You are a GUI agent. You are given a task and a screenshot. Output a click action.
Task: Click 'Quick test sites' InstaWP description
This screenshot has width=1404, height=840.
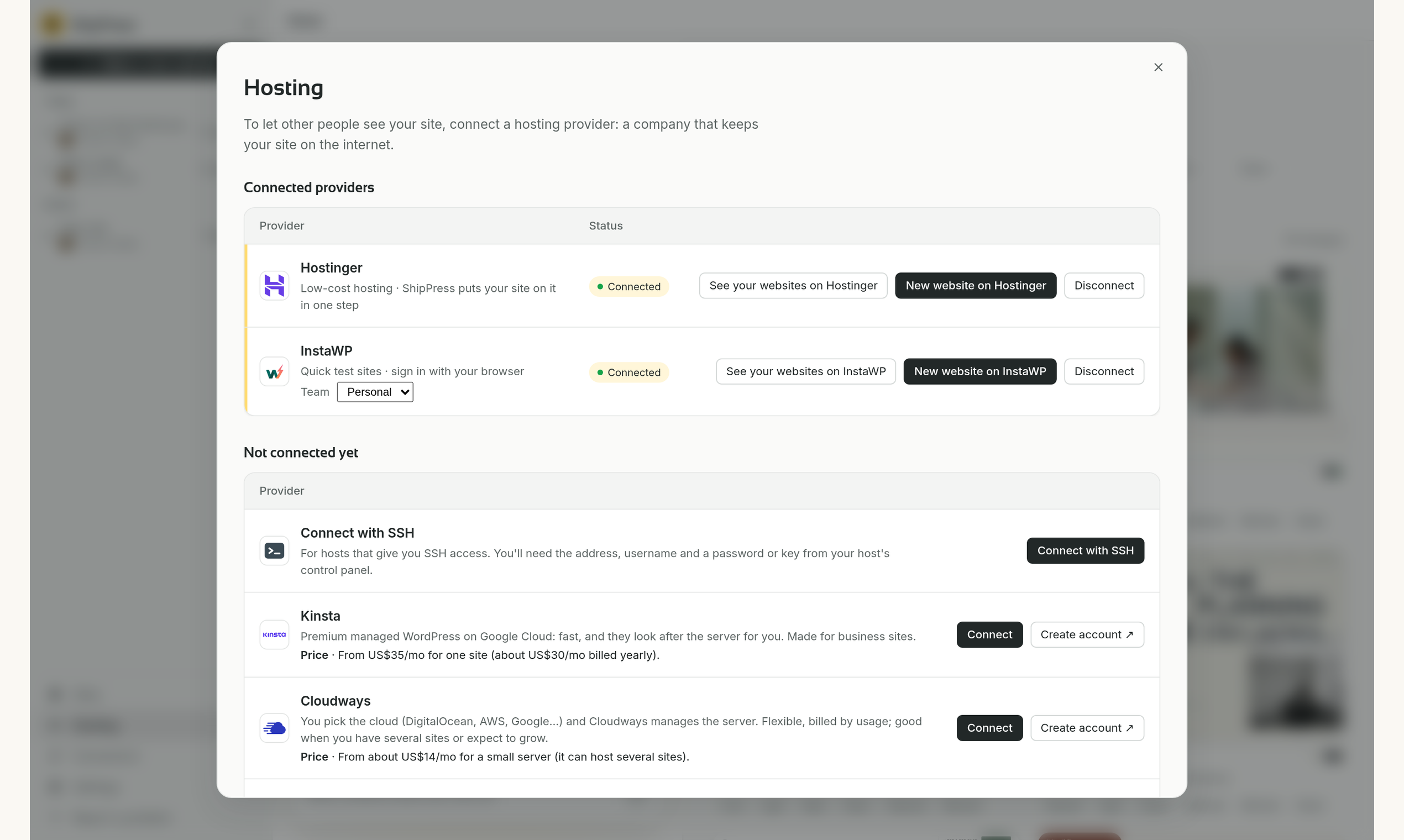(x=412, y=371)
